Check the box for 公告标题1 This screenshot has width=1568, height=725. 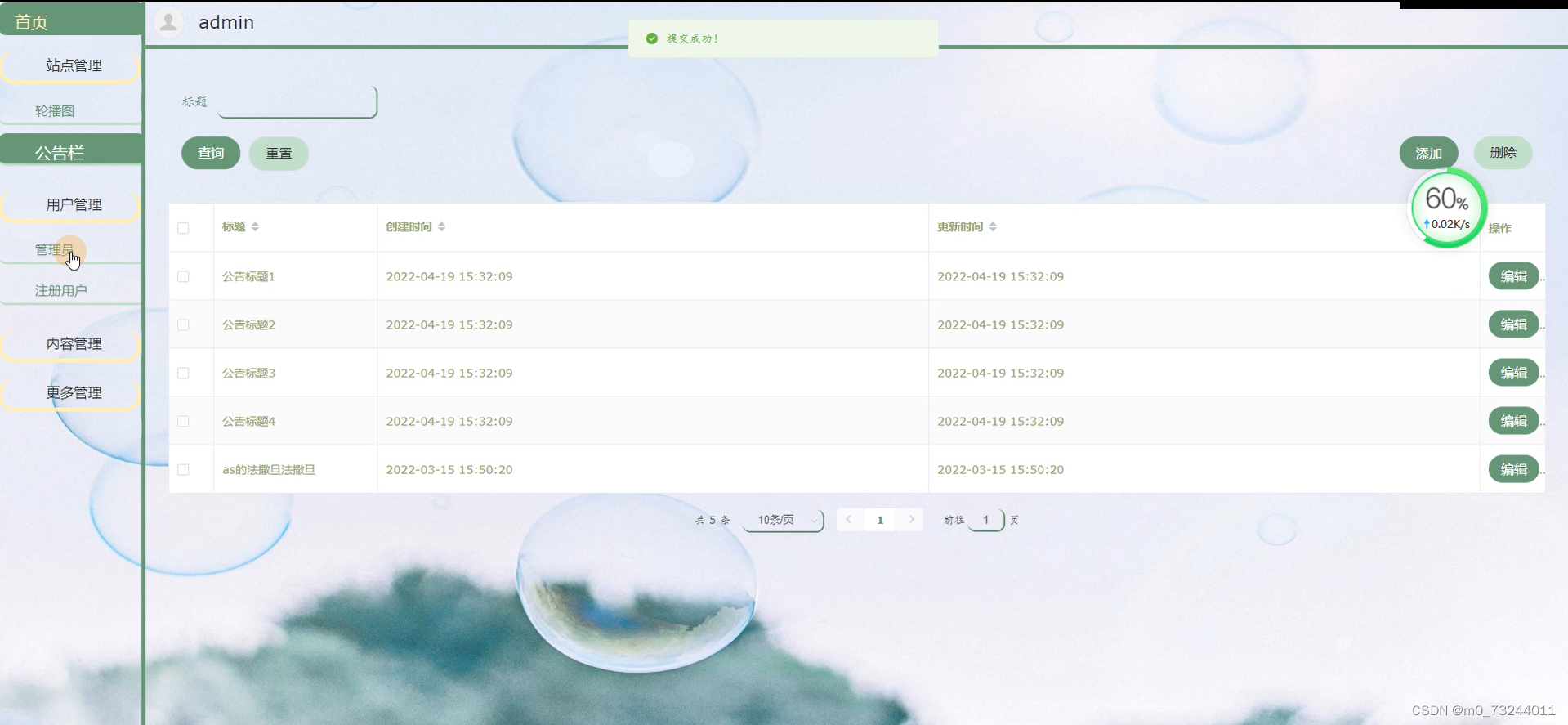tap(183, 276)
